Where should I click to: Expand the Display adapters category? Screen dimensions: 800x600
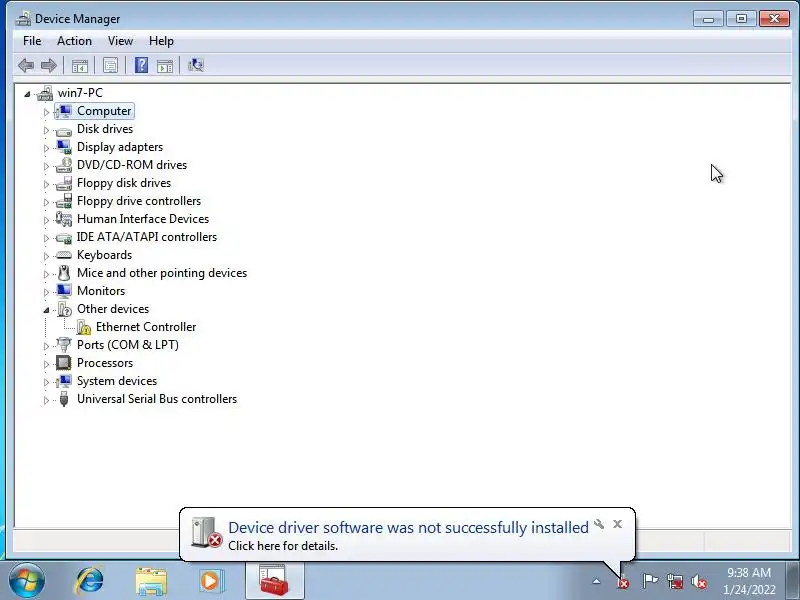46,148
